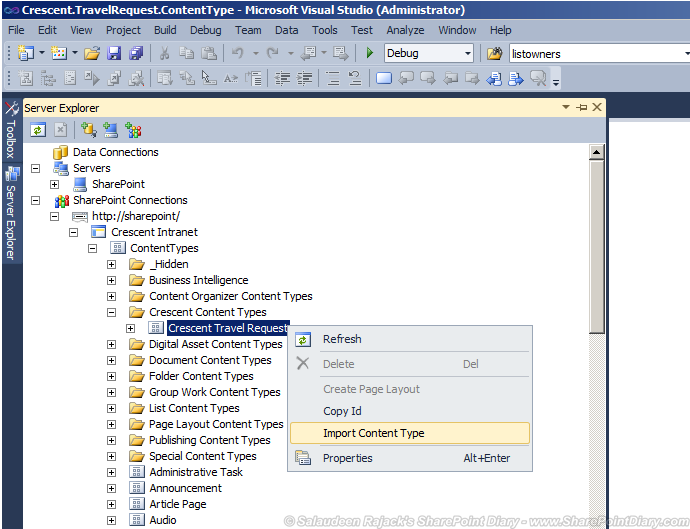Start debugging with the green play icon
690x529 pixels.
point(370,53)
